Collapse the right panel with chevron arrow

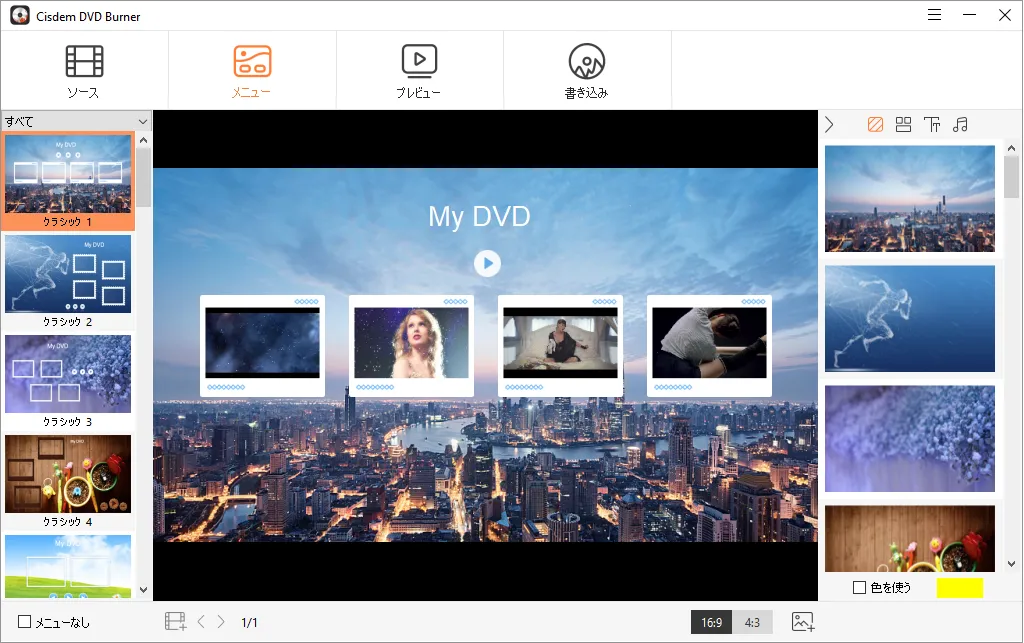(x=829, y=125)
